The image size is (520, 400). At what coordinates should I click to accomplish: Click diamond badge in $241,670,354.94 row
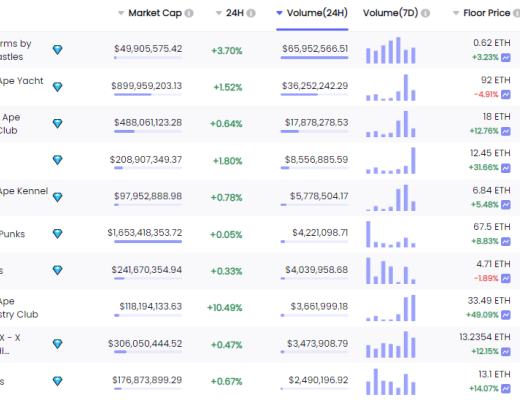(x=57, y=270)
